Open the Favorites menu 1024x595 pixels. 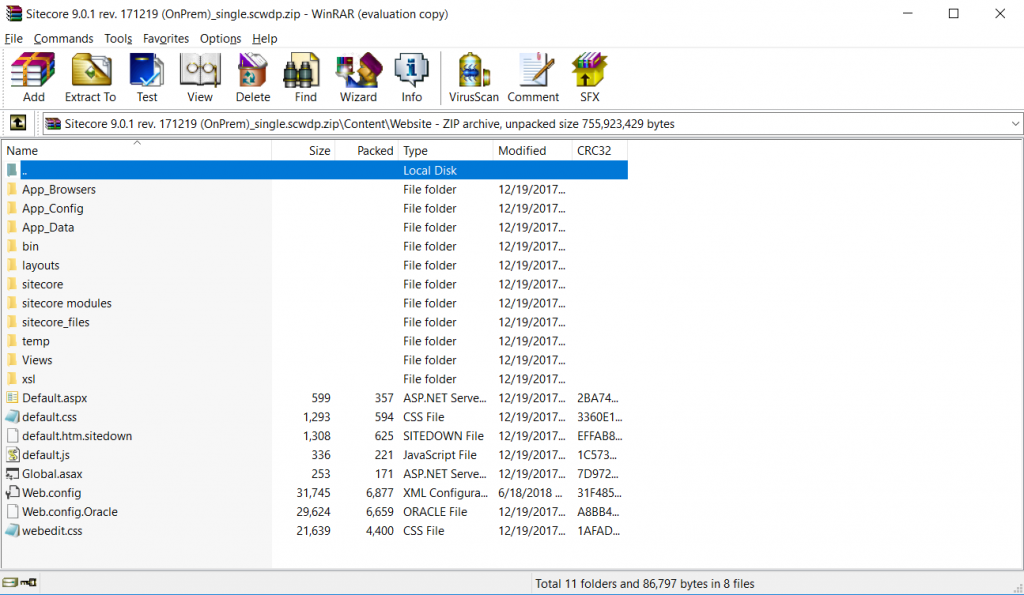click(x=165, y=38)
